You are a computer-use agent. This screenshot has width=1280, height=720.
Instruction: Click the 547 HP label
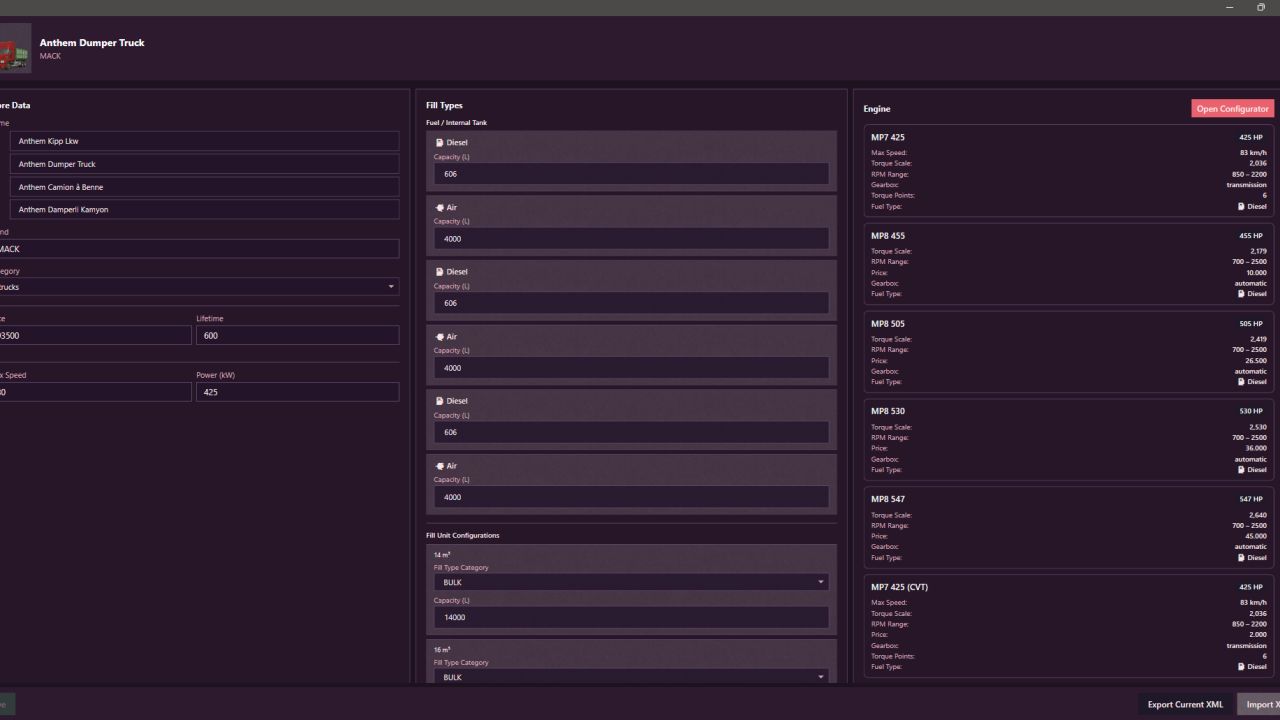tap(1251, 499)
